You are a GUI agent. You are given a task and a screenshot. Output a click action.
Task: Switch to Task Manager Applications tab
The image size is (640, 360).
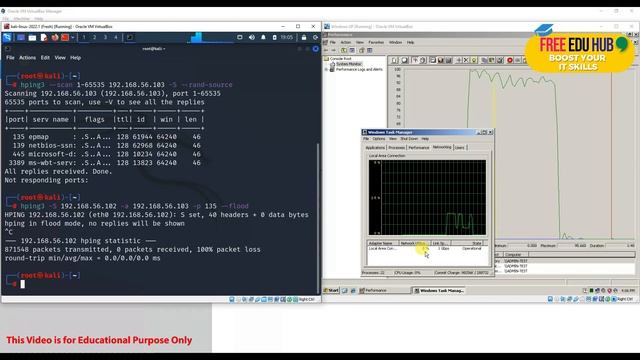375,147
